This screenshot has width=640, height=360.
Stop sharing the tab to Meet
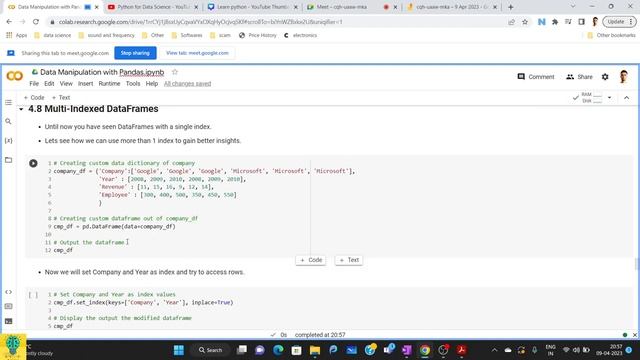[x=135, y=53]
